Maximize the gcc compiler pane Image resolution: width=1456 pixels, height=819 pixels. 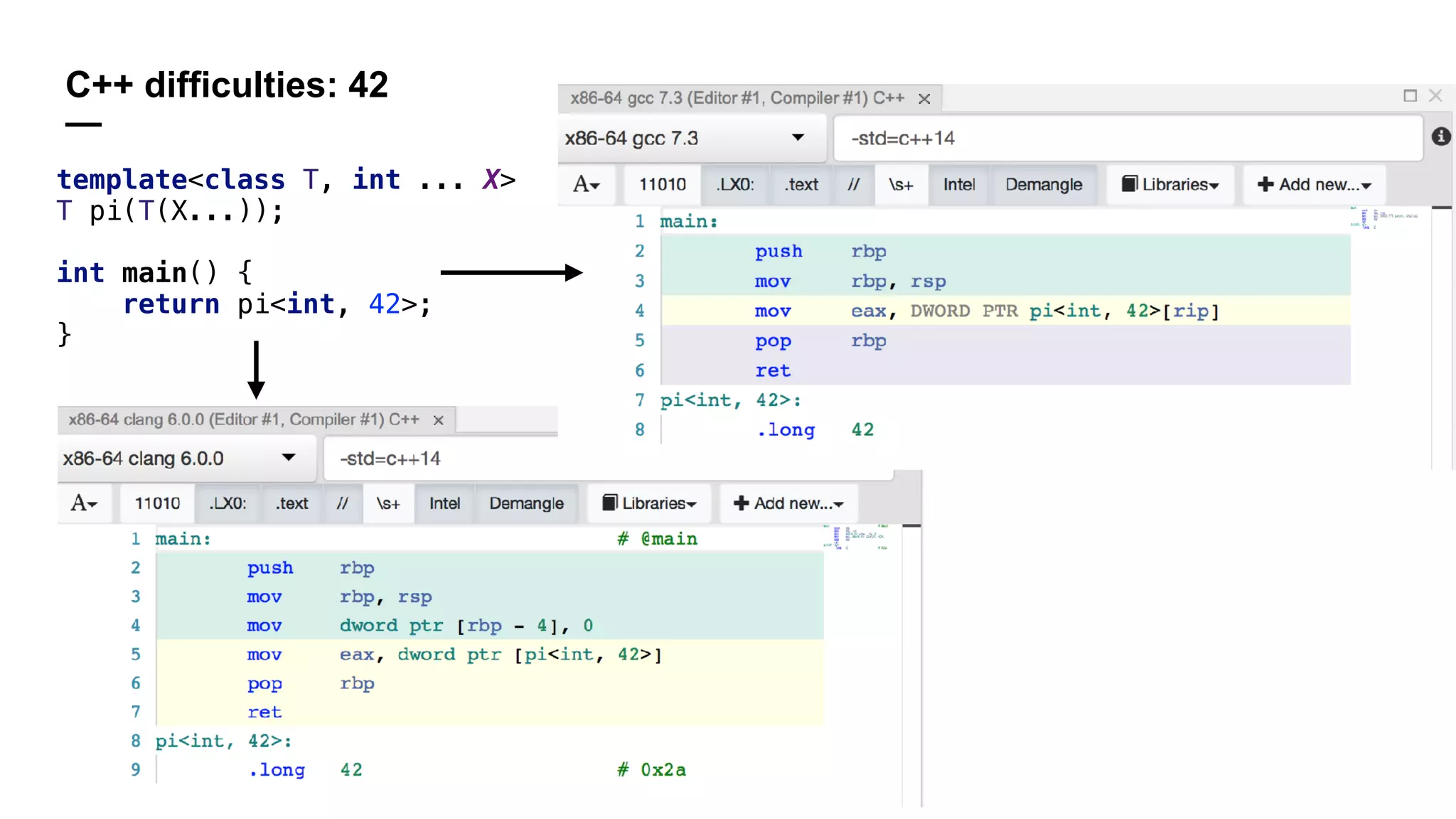pos(1410,95)
